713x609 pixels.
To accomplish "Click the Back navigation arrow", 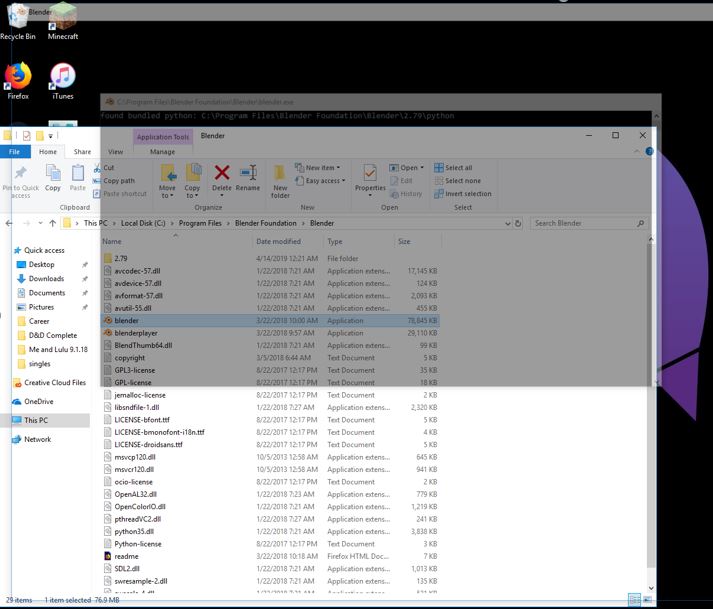I will click(x=9, y=223).
